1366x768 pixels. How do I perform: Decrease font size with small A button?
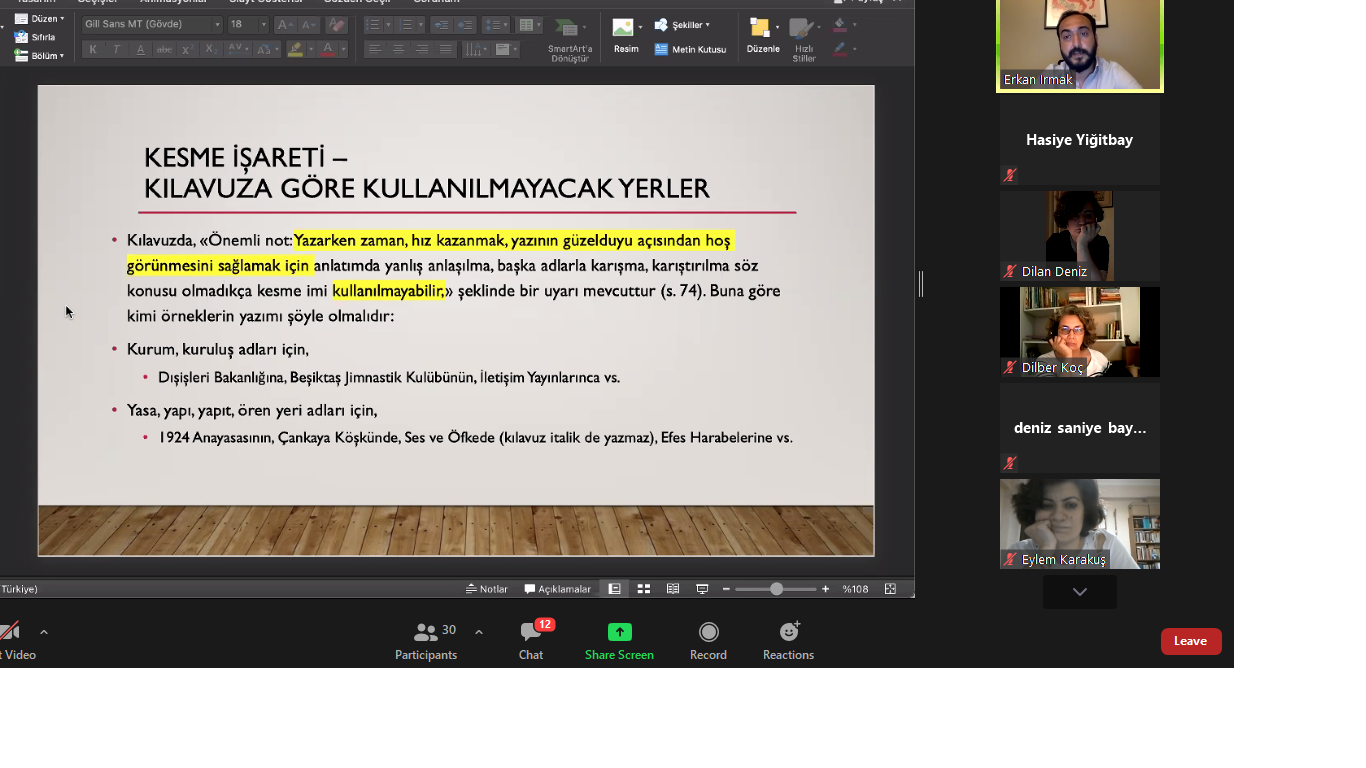(309, 24)
